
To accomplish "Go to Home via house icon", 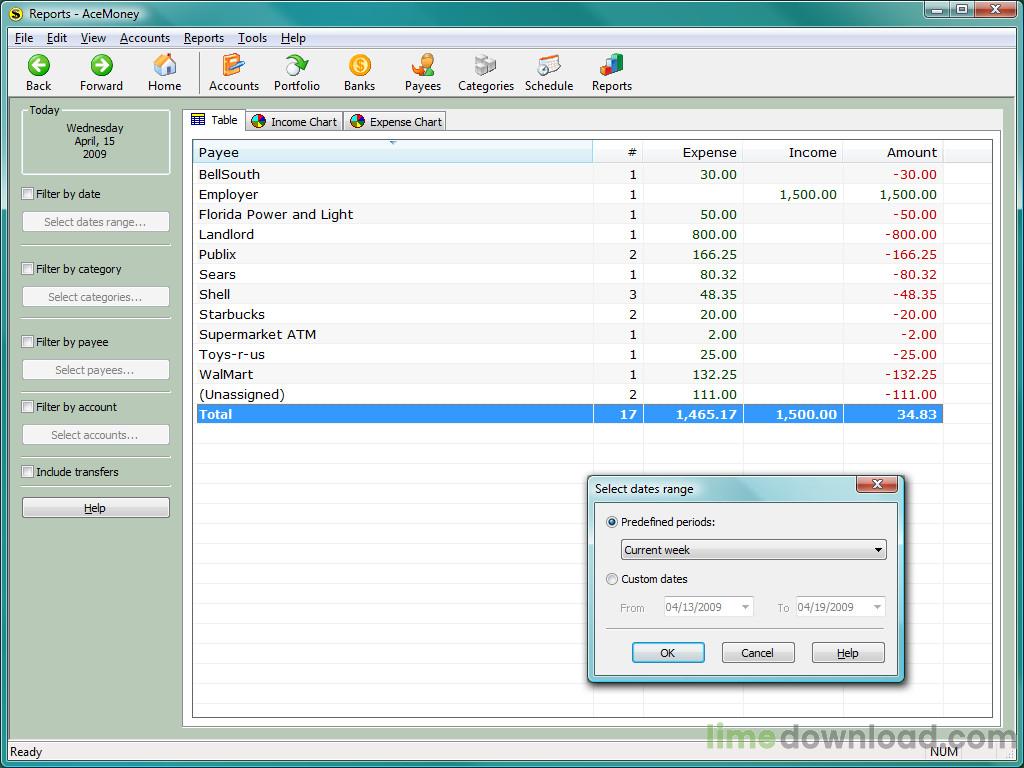I will tap(165, 65).
